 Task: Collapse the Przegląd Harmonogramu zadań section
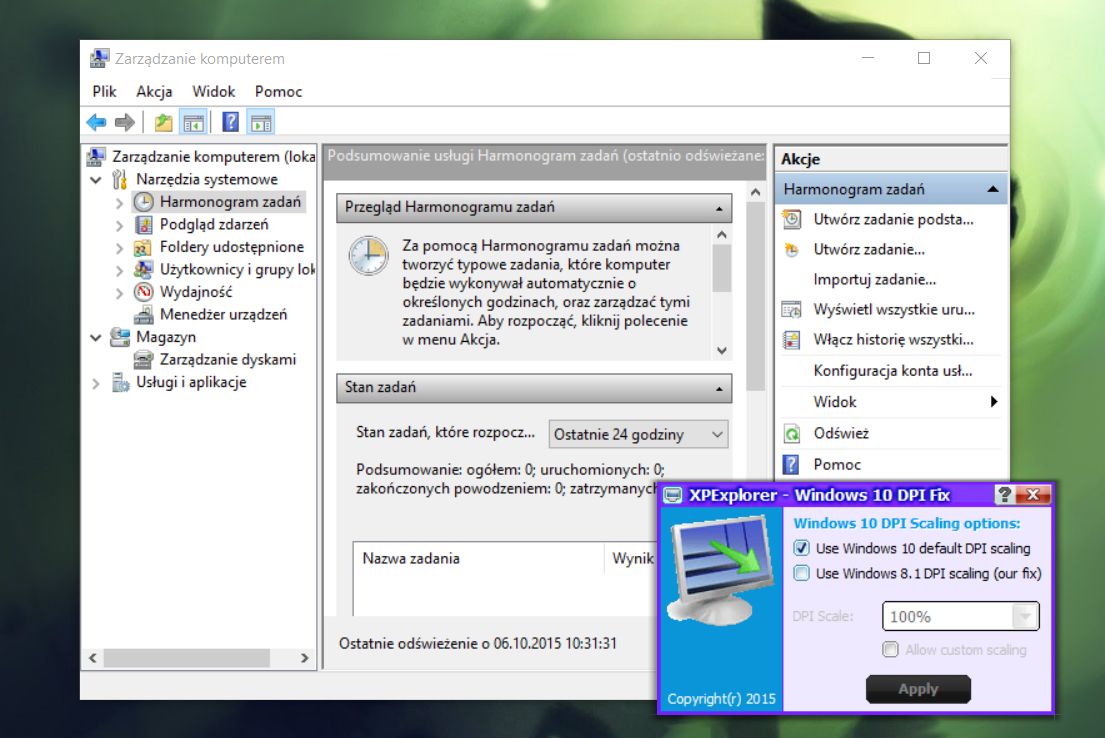(x=719, y=208)
